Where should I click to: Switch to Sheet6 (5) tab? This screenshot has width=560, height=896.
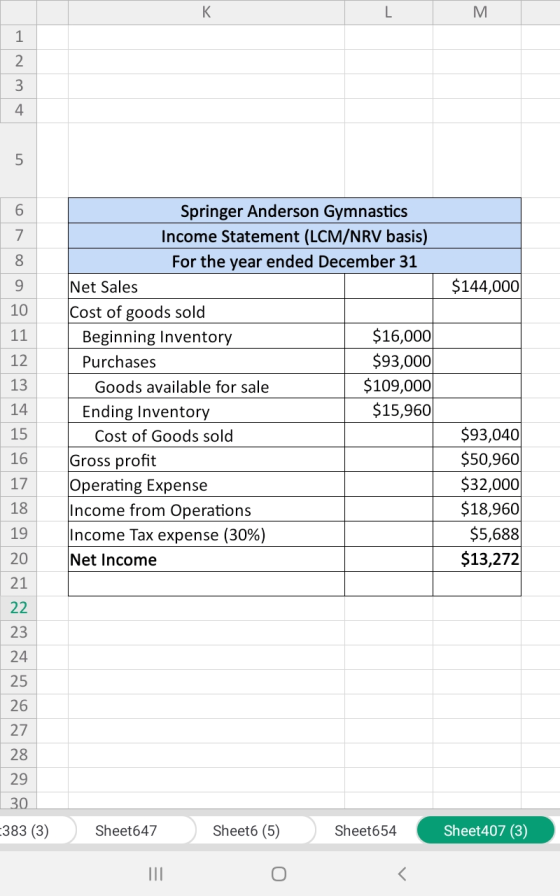point(246,830)
